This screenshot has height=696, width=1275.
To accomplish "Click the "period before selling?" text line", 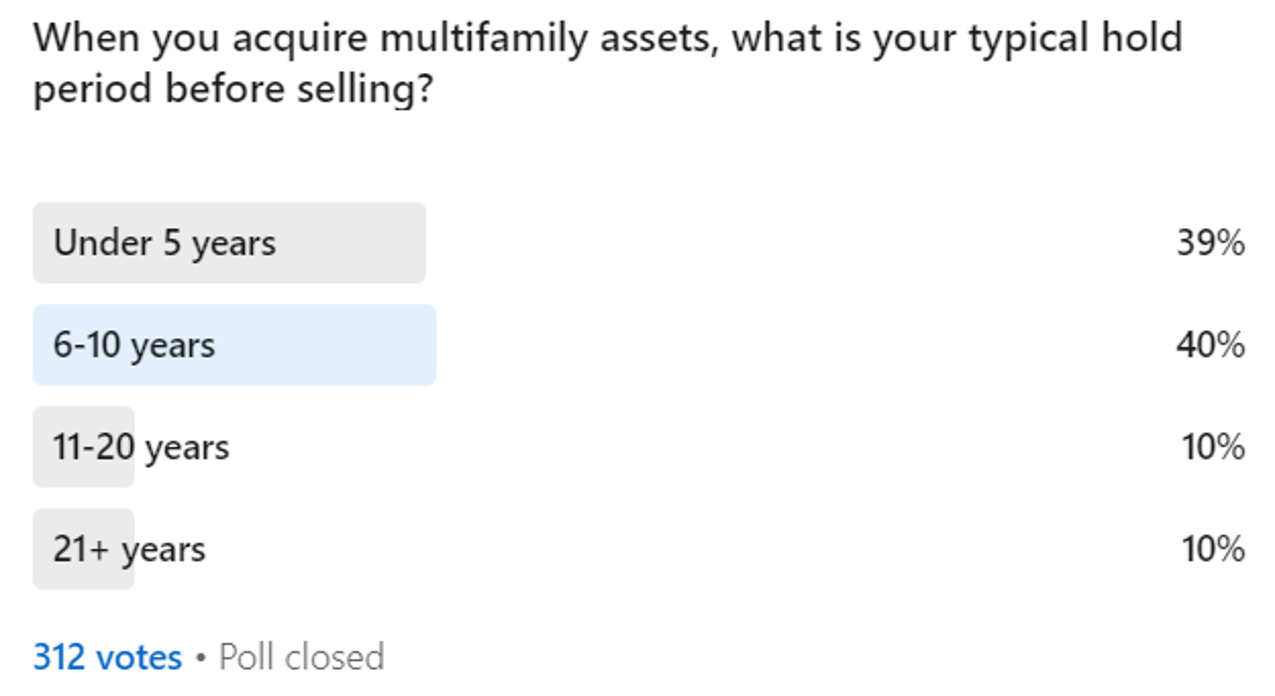I will coord(233,89).
